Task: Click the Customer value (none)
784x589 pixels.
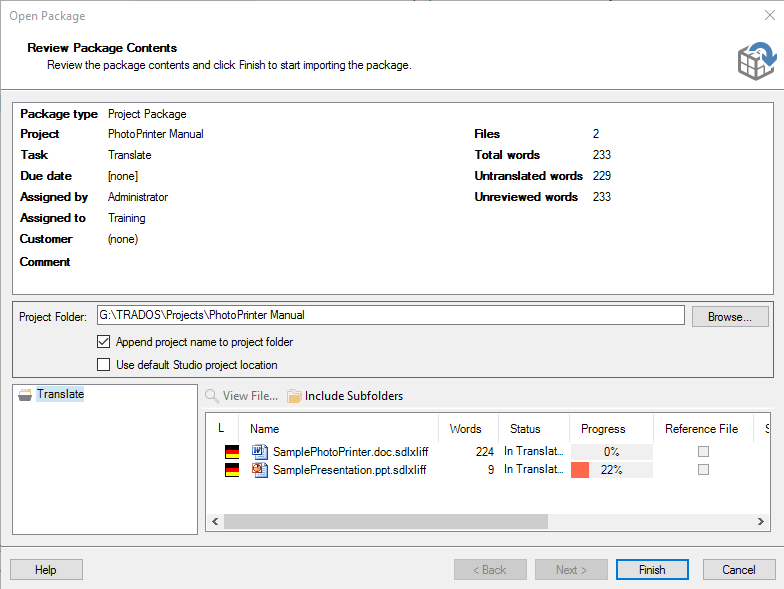Action: 123,239
